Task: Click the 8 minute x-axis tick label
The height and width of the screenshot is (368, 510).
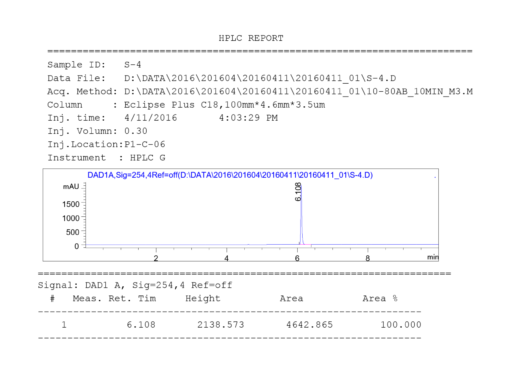Action: coord(367,258)
